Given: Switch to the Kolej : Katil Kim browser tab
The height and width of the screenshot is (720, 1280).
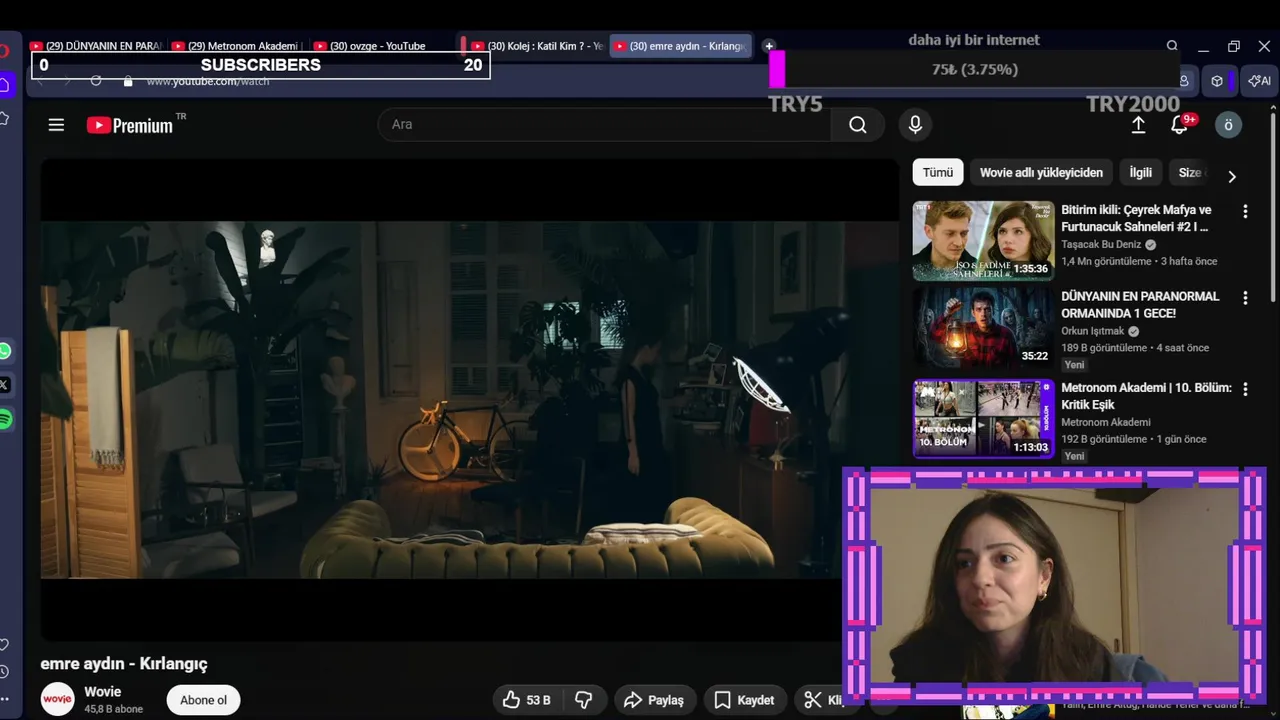Looking at the screenshot, I should click(x=536, y=46).
